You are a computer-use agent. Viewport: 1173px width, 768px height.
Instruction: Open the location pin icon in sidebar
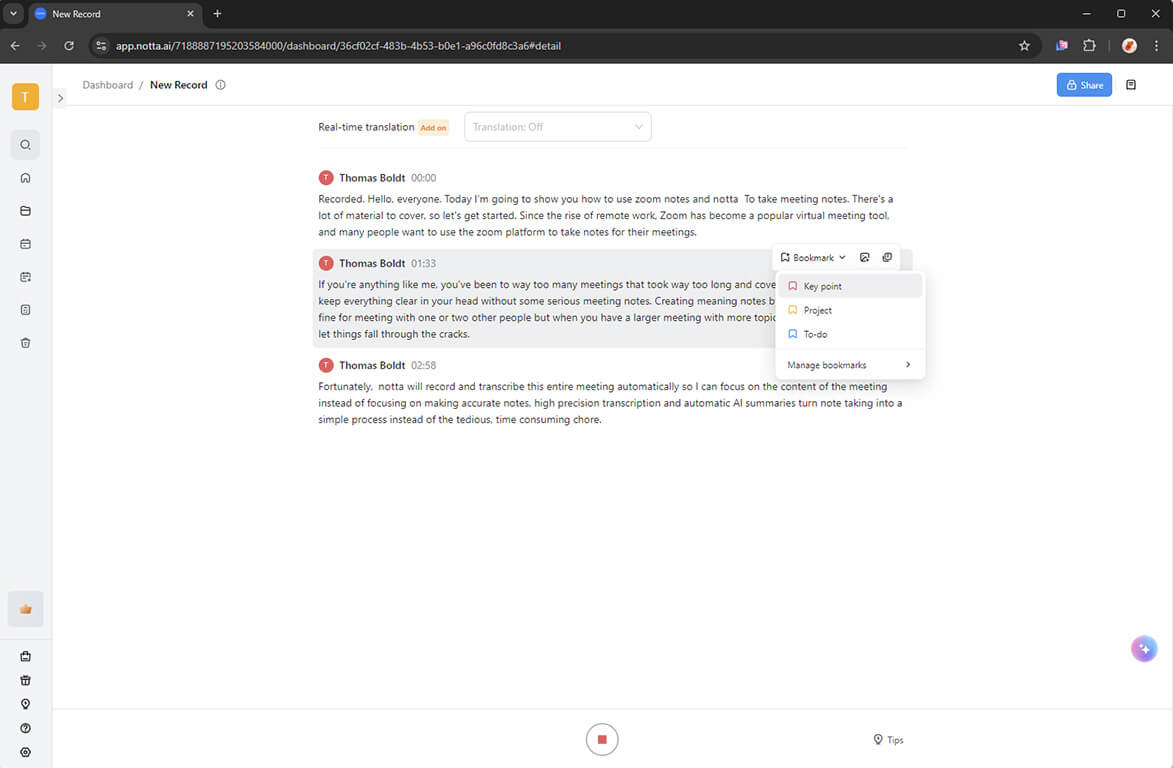(25, 704)
